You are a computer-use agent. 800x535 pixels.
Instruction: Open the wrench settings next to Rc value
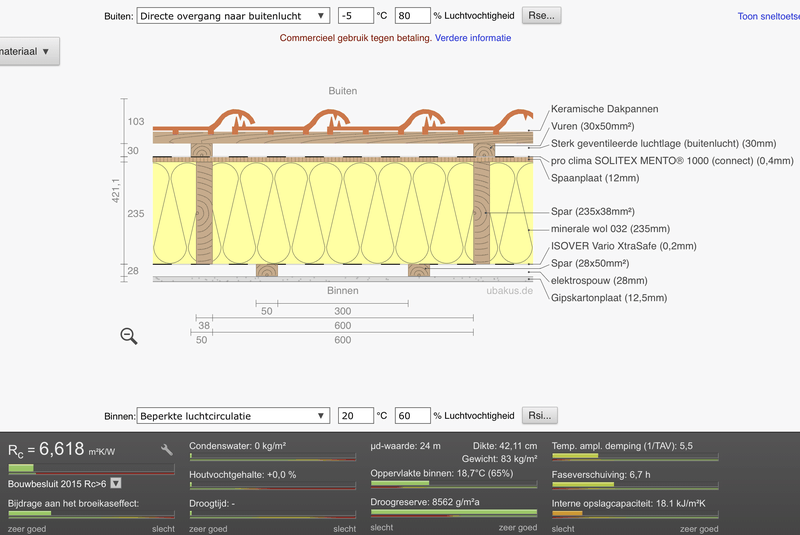click(x=167, y=451)
